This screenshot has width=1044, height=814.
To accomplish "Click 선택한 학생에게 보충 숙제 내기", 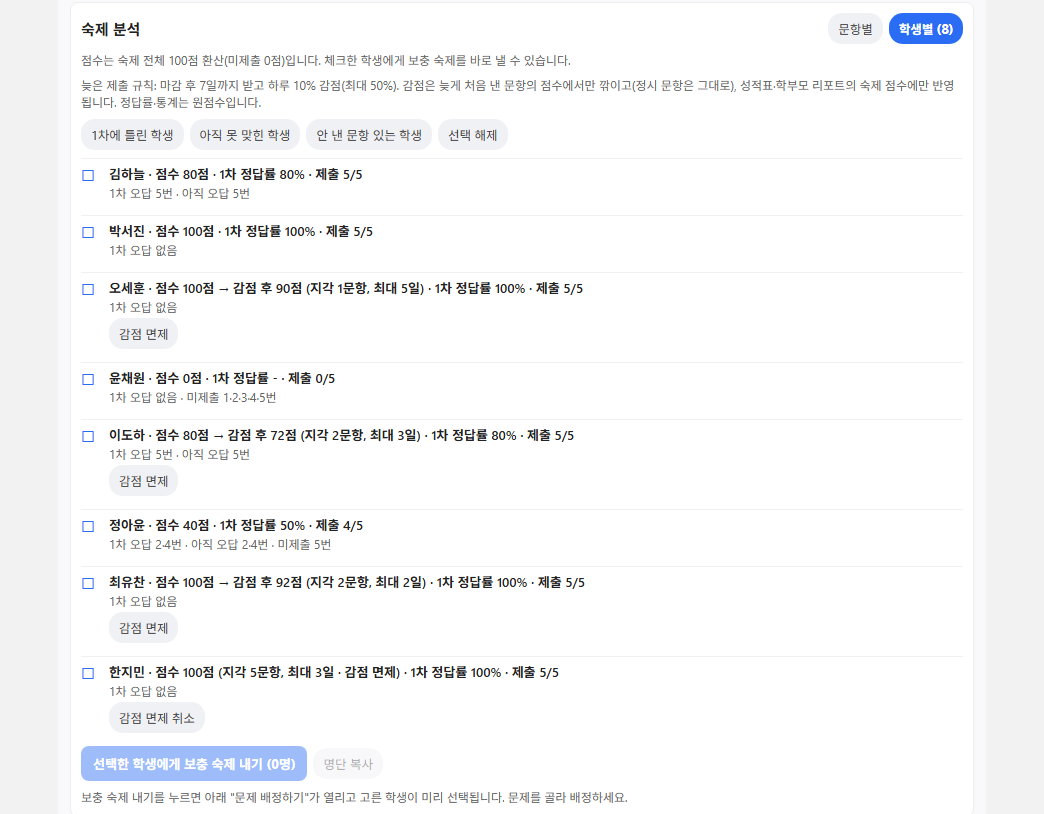I will click(x=194, y=763).
